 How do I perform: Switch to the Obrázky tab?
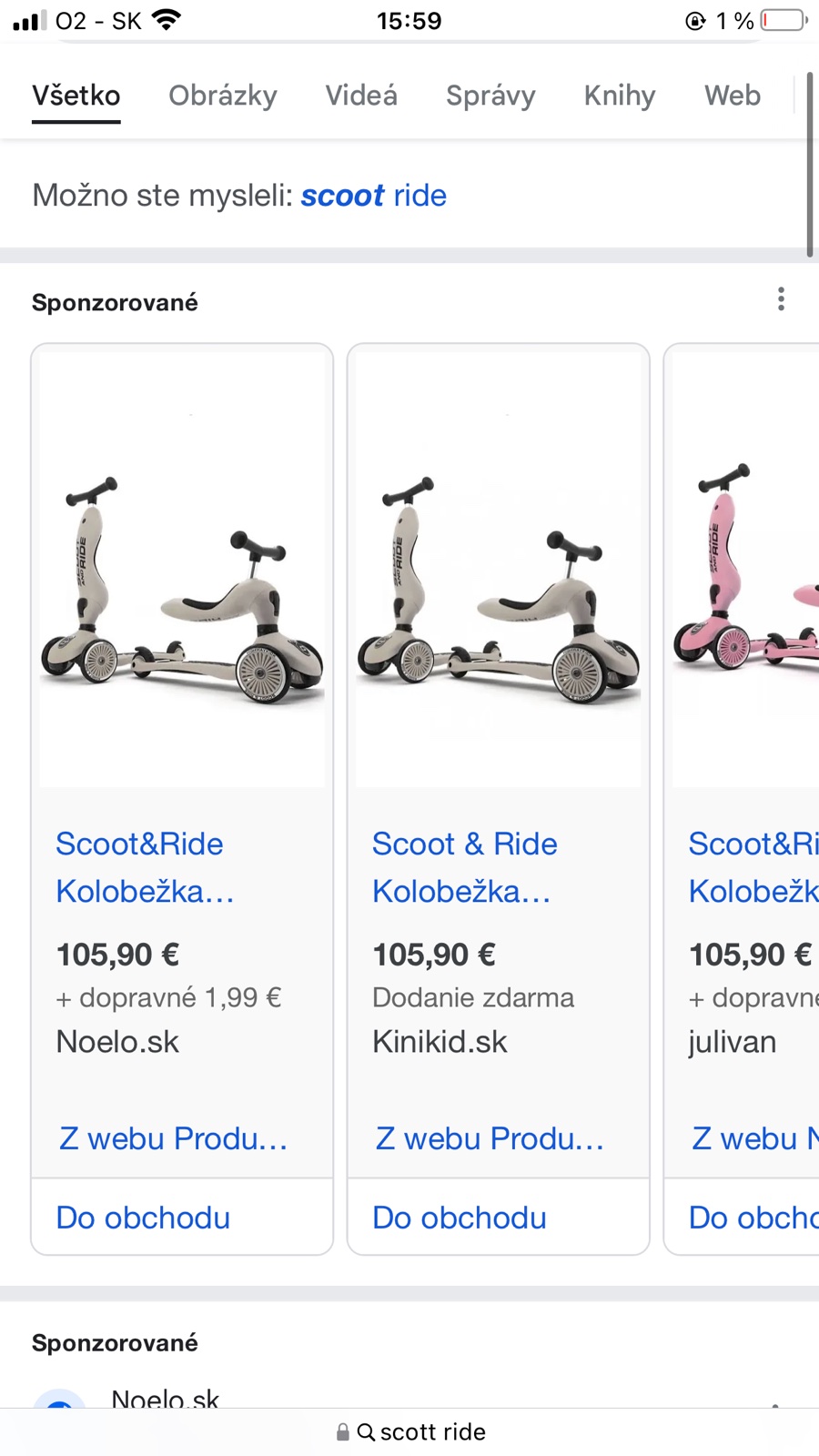[x=223, y=96]
